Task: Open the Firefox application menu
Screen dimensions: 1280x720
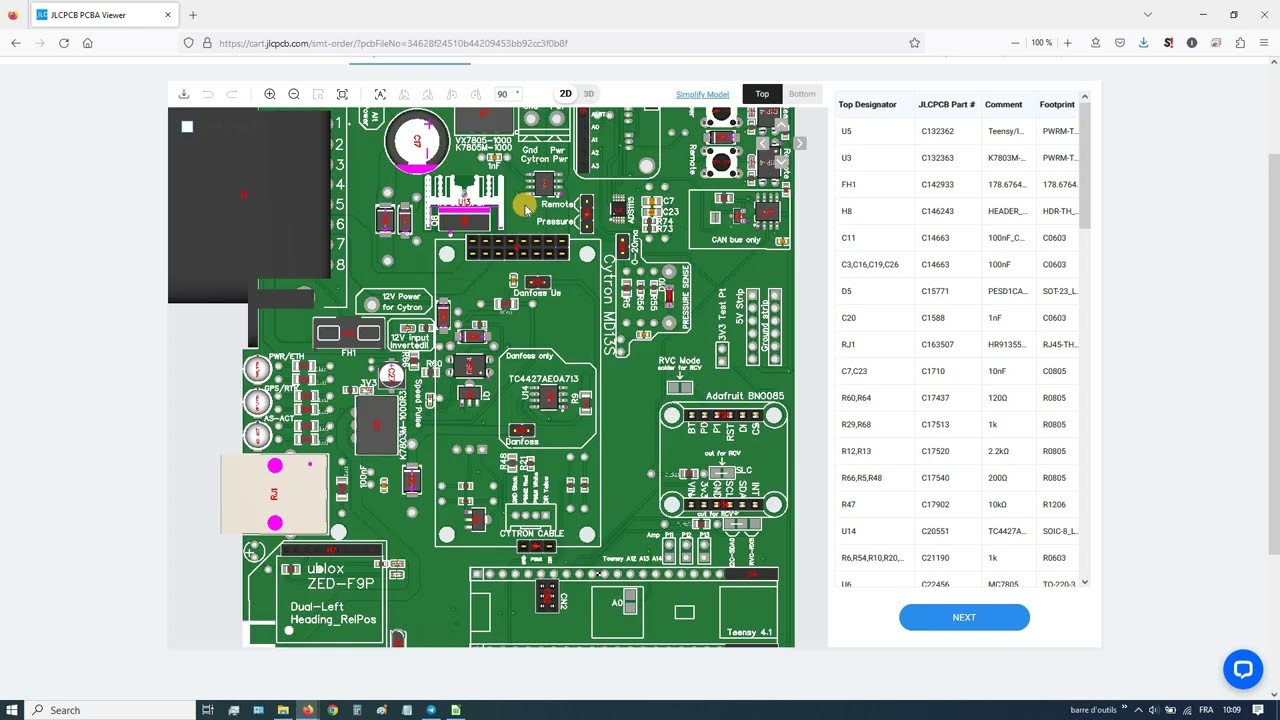Action: point(1264,43)
